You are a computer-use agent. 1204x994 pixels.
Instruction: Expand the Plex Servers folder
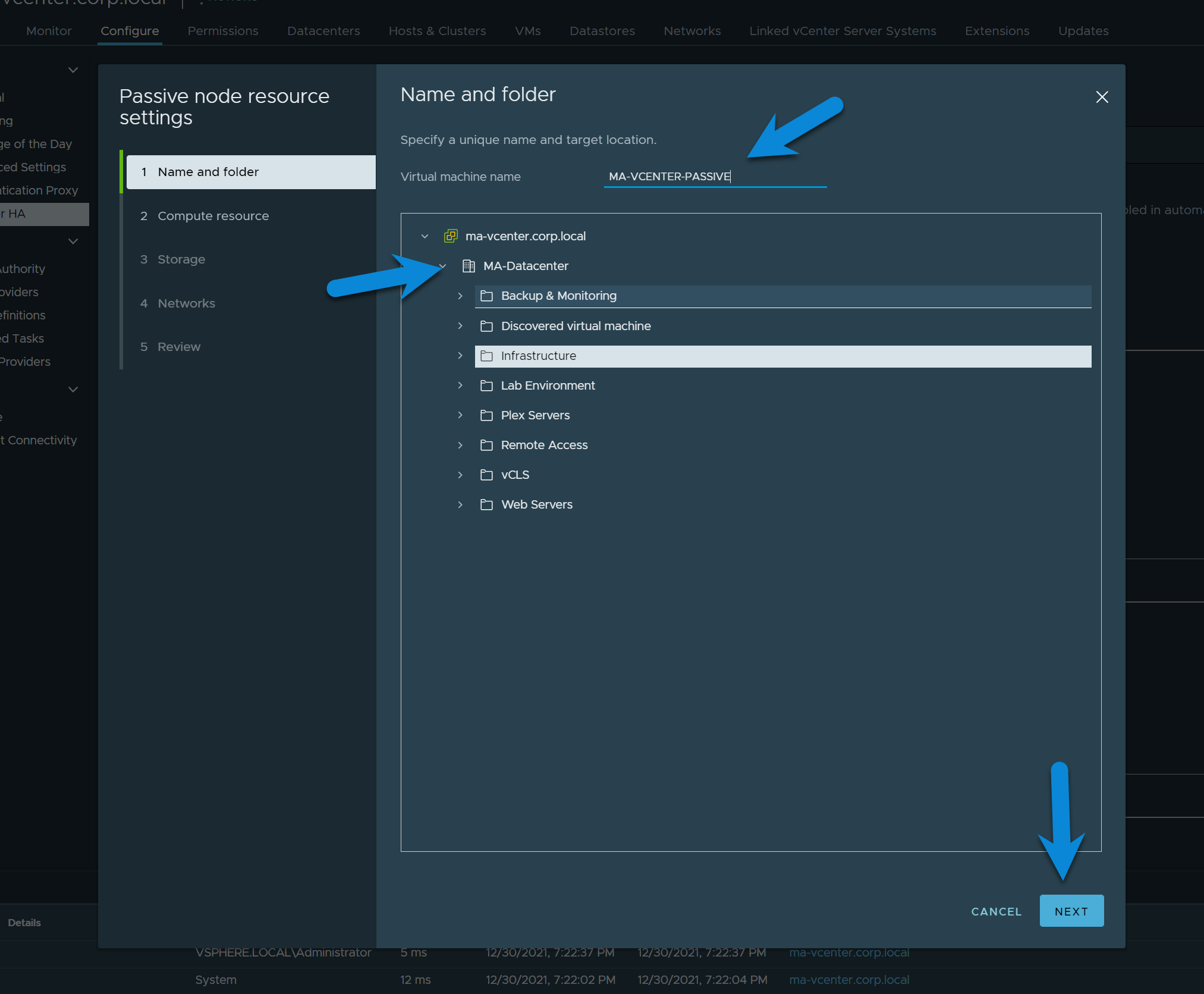pos(460,415)
